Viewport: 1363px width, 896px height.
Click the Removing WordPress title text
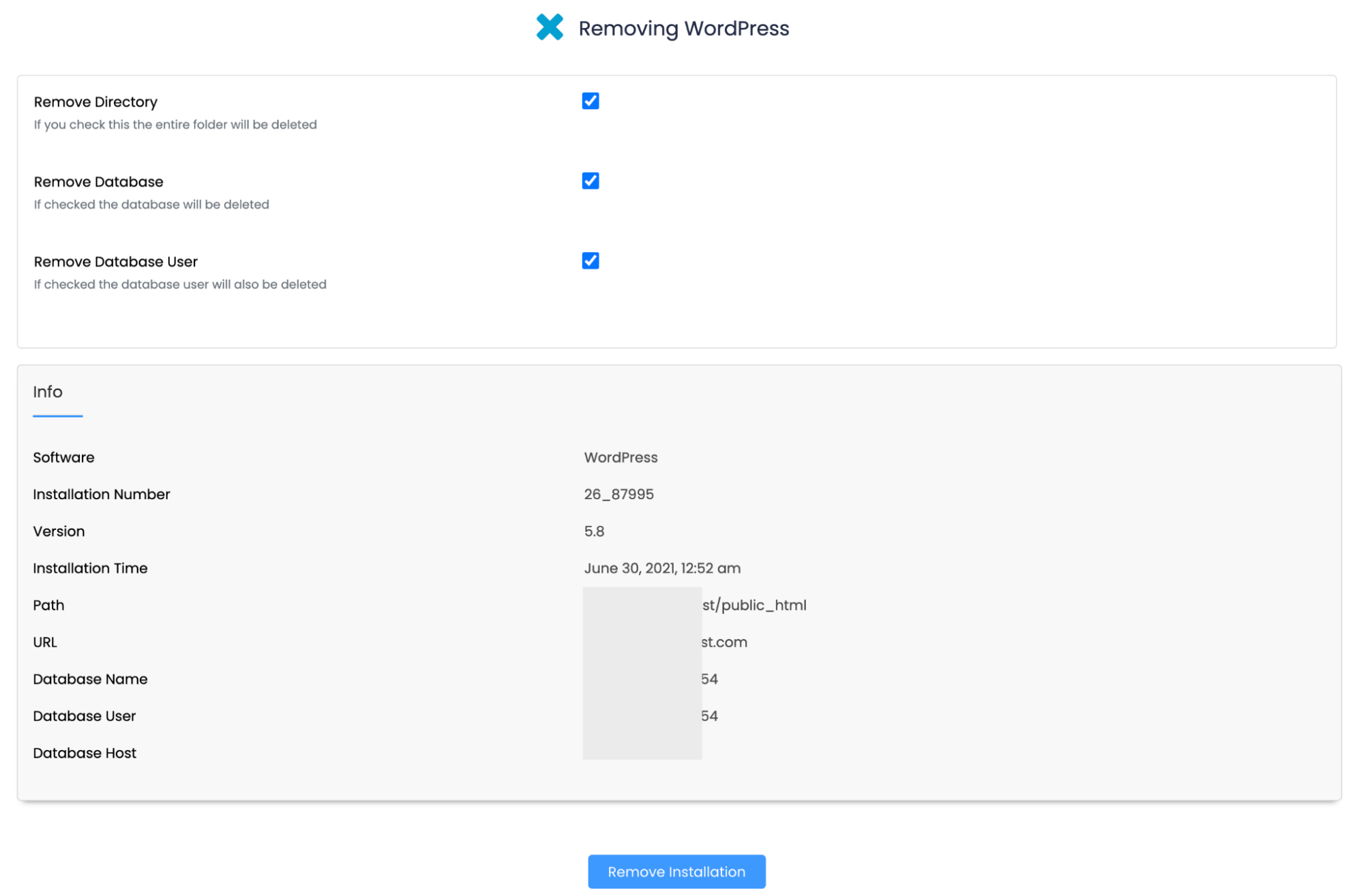pyautogui.click(x=683, y=29)
